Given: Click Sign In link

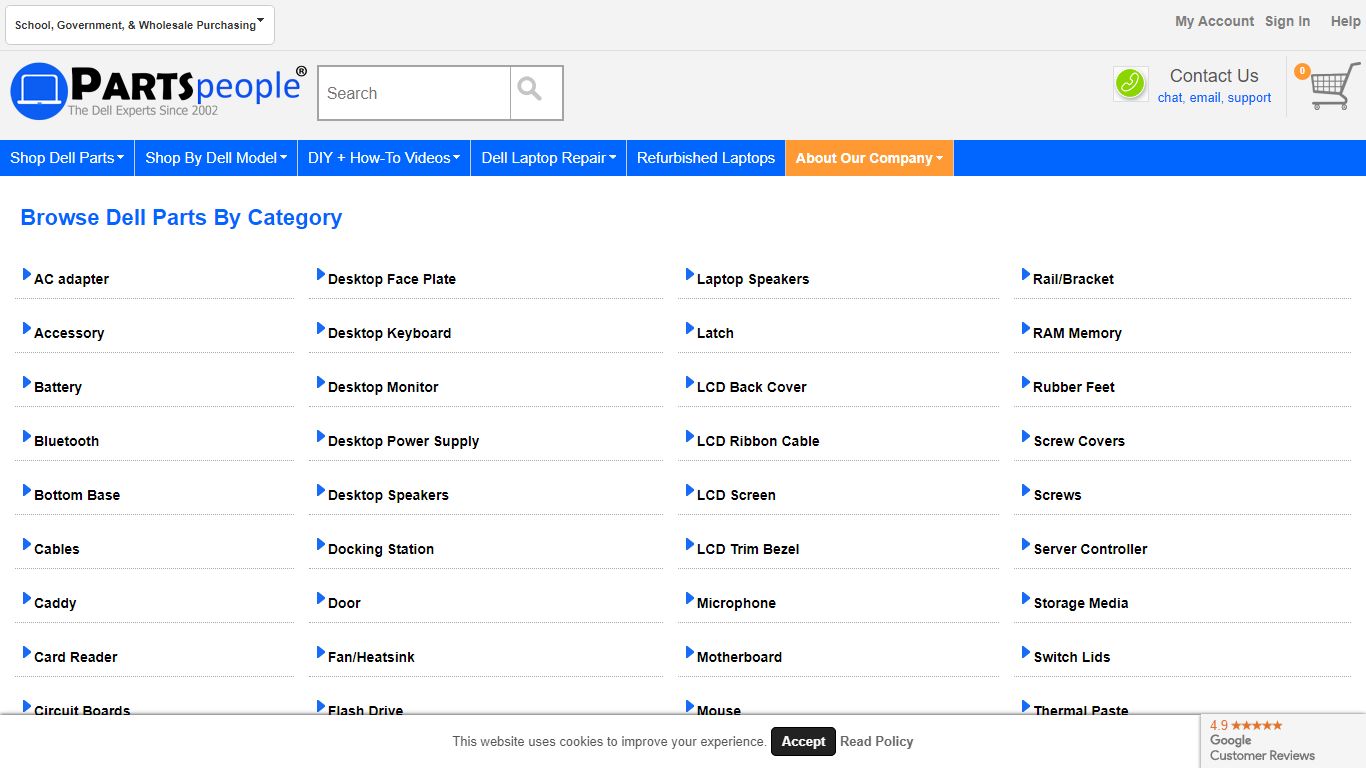Looking at the screenshot, I should [1287, 21].
